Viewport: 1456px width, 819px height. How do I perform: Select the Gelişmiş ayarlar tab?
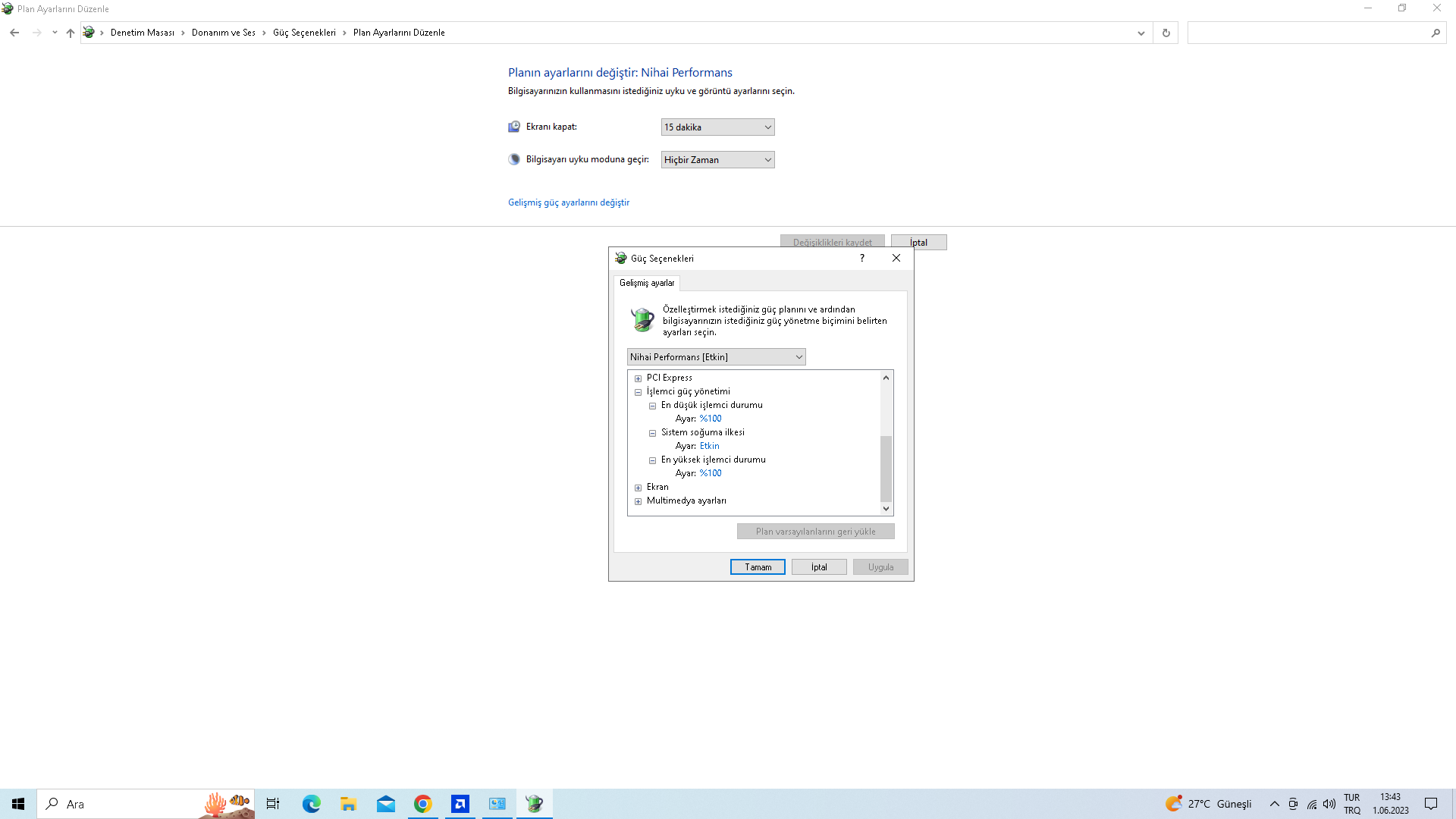pyautogui.click(x=646, y=283)
